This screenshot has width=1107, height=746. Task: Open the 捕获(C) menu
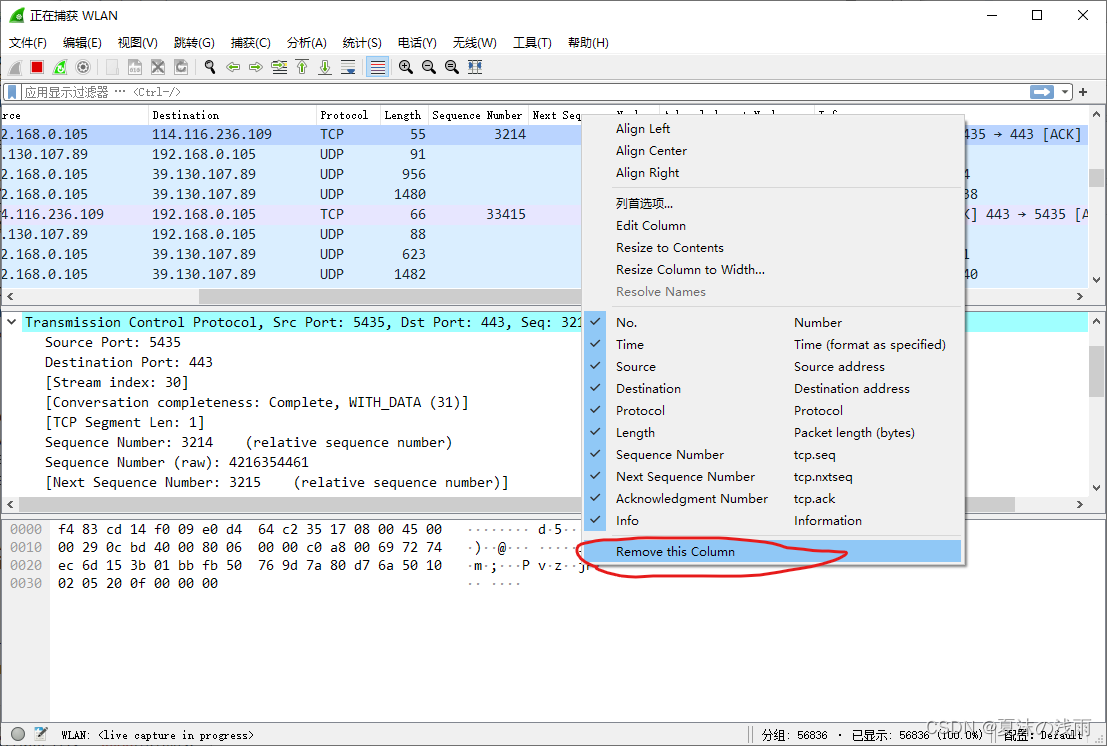[251, 42]
